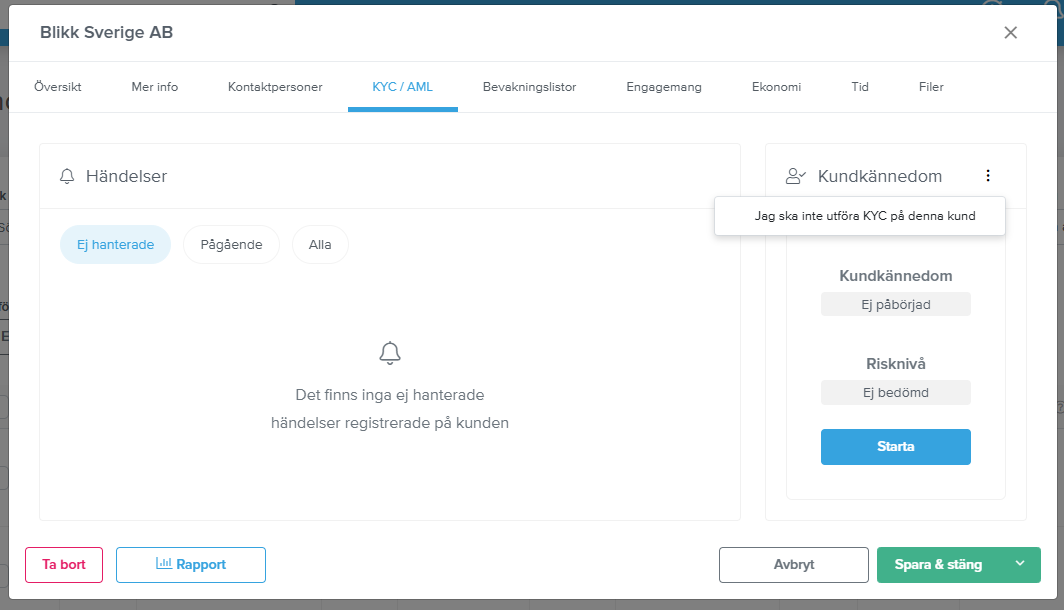This screenshot has width=1064, height=610.
Task: Open Rapport with chart icon
Action: tap(191, 565)
